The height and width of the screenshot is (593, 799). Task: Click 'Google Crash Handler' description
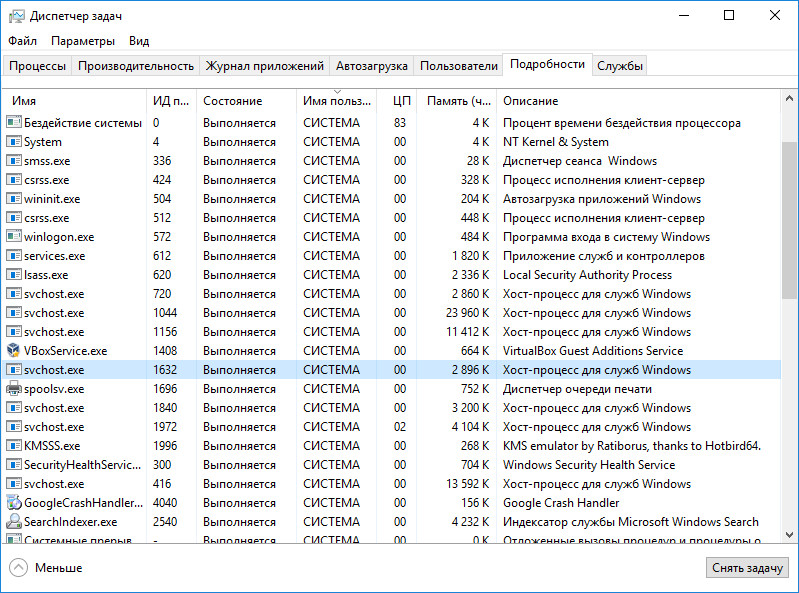tap(561, 503)
